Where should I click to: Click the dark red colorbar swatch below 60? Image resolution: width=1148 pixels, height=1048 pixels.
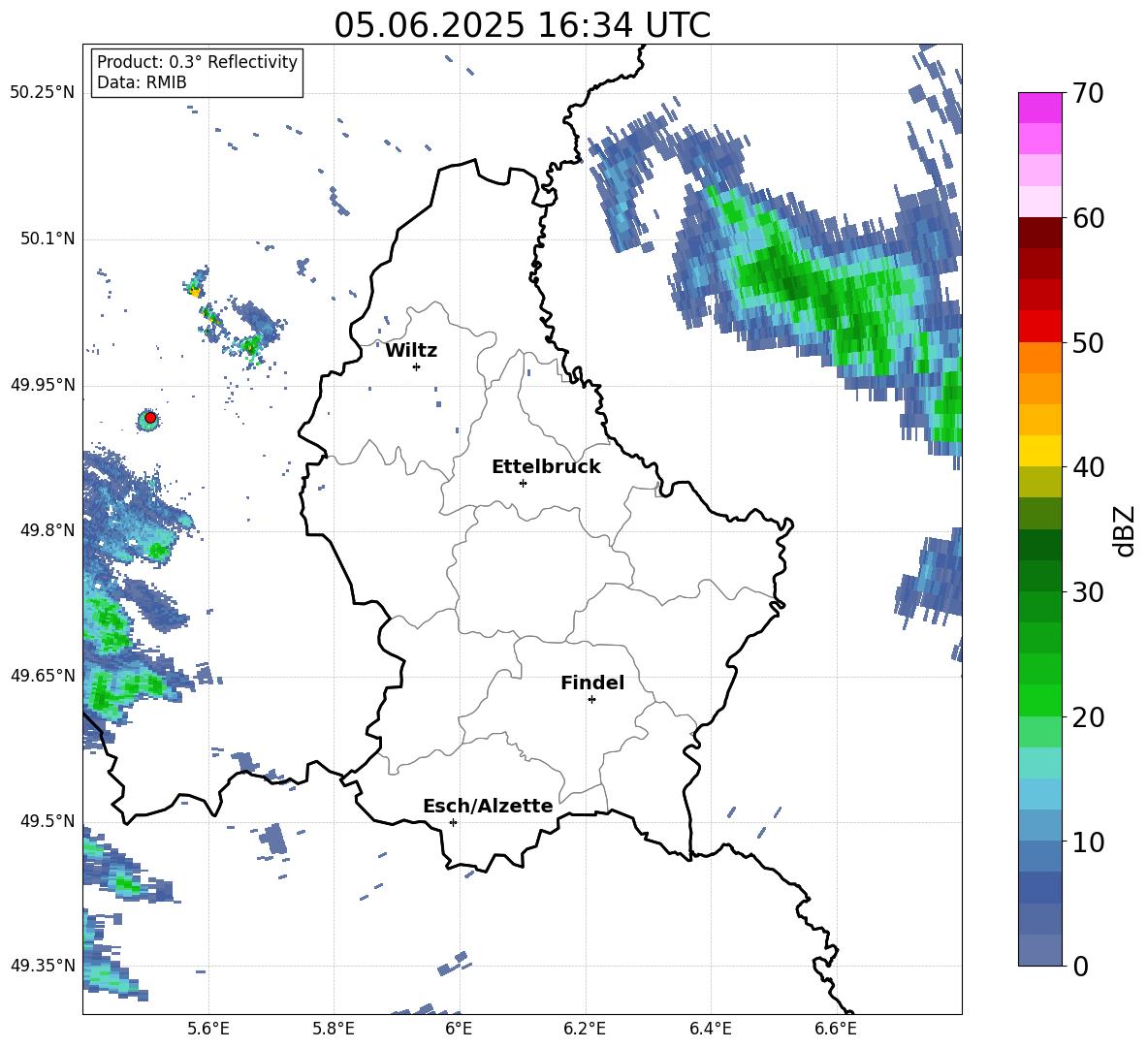1039,233
